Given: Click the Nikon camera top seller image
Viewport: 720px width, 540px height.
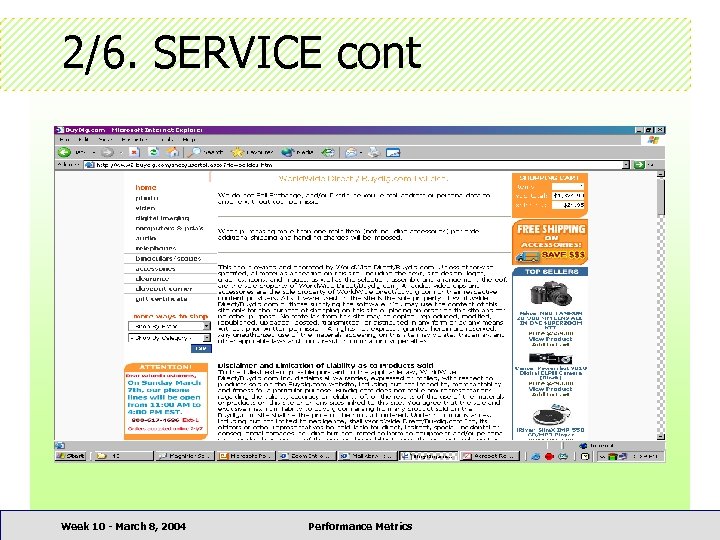Looking at the screenshot, I should [x=551, y=293].
